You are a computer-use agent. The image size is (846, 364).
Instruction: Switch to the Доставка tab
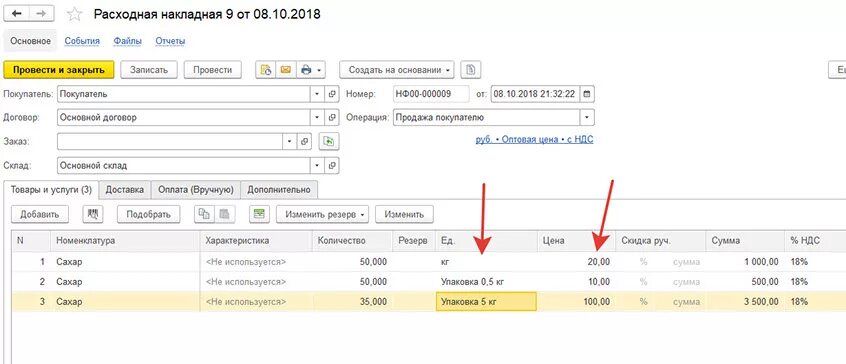[x=125, y=190]
